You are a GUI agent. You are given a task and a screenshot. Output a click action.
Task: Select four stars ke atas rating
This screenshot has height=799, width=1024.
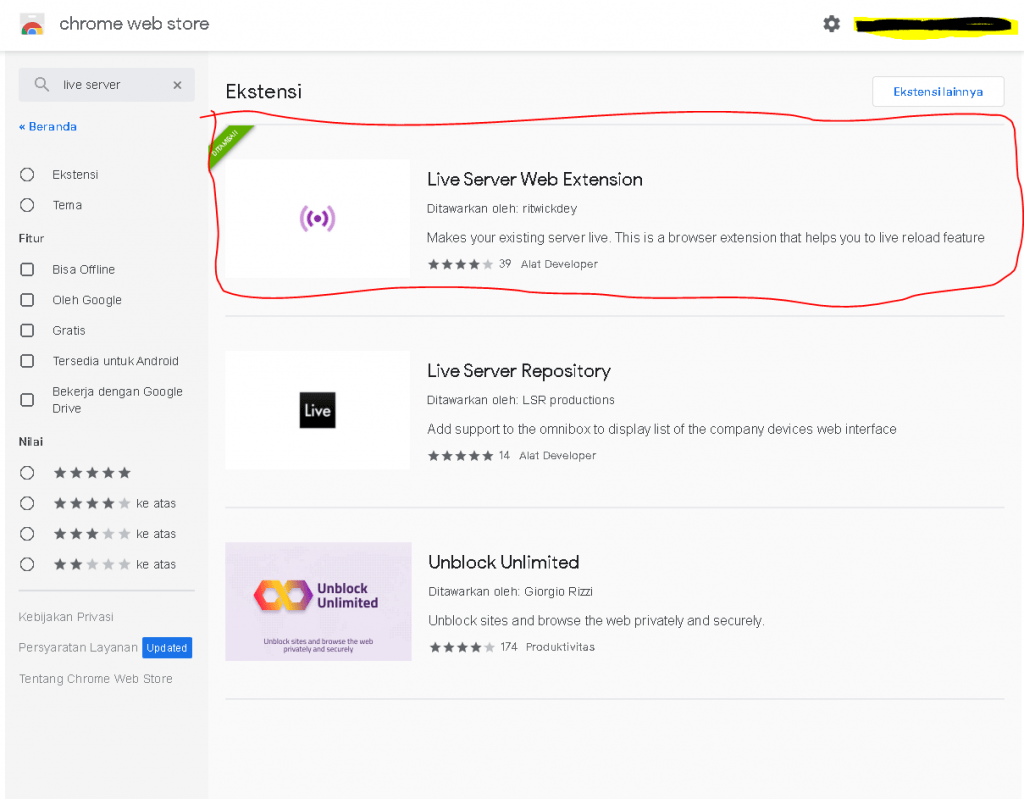point(27,503)
